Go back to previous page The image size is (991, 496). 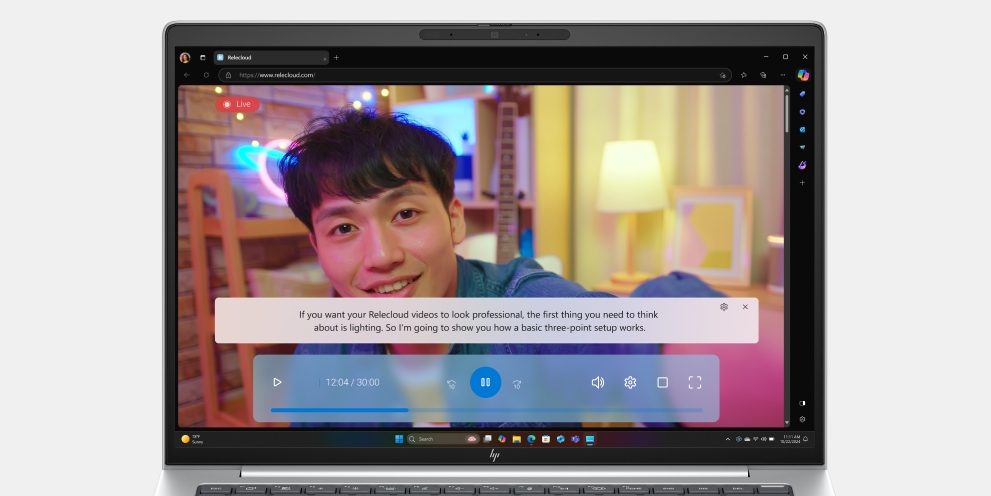[186, 75]
